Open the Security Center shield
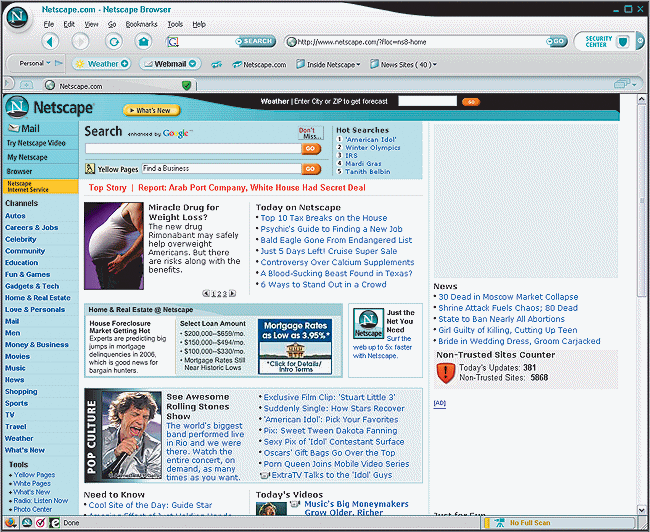Screen dimensions: 650x532 (x=622, y=41)
